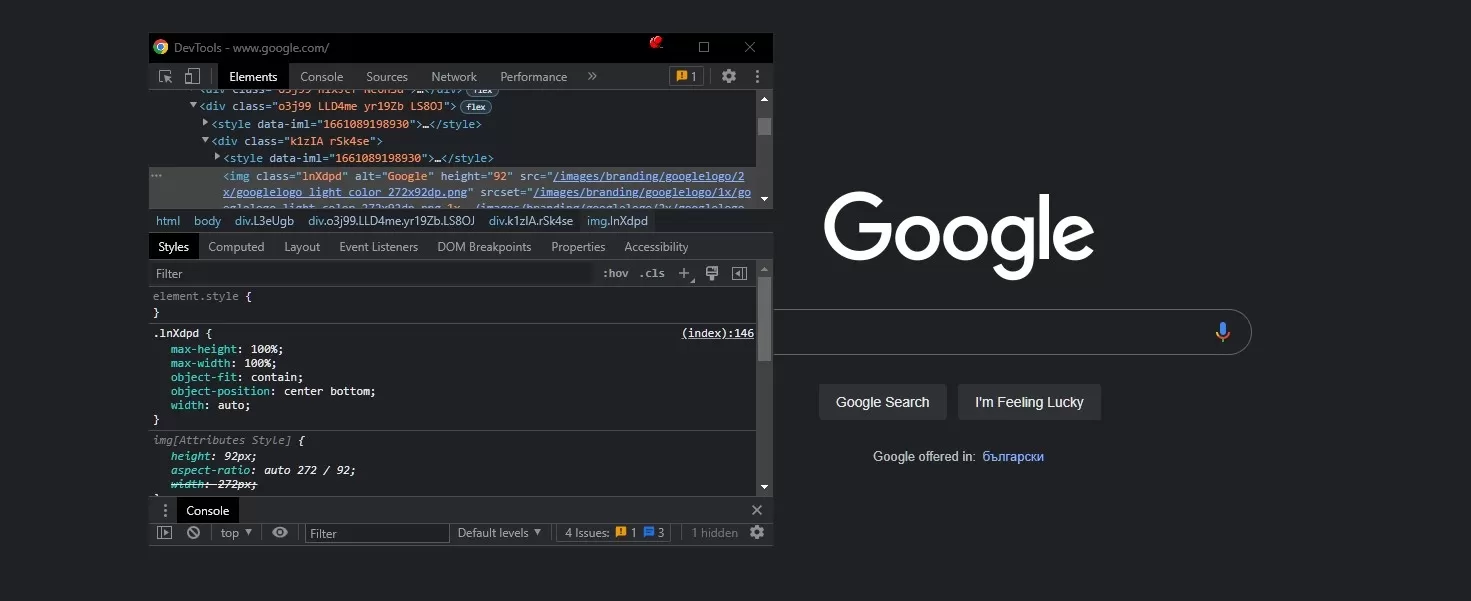Click the flex badge on o3j99 div
Image resolution: width=1471 pixels, height=601 pixels.
point(476,106)
